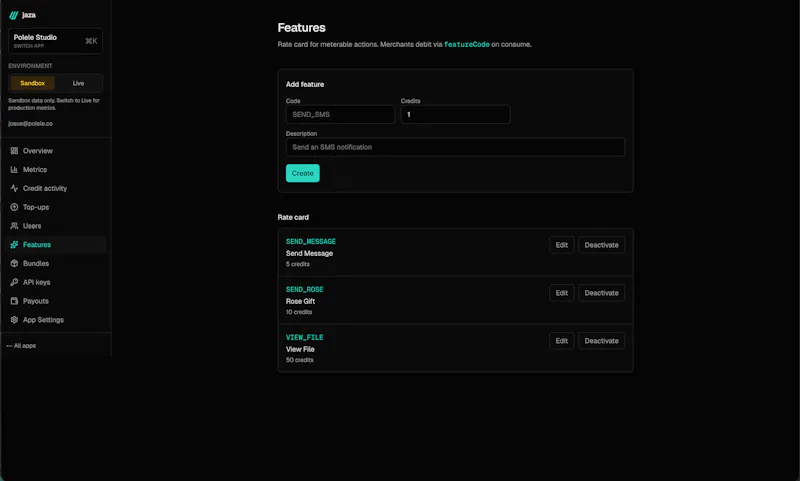Return to All apps
The width and height of the screenshot is (800, 481).
[21, 346]
